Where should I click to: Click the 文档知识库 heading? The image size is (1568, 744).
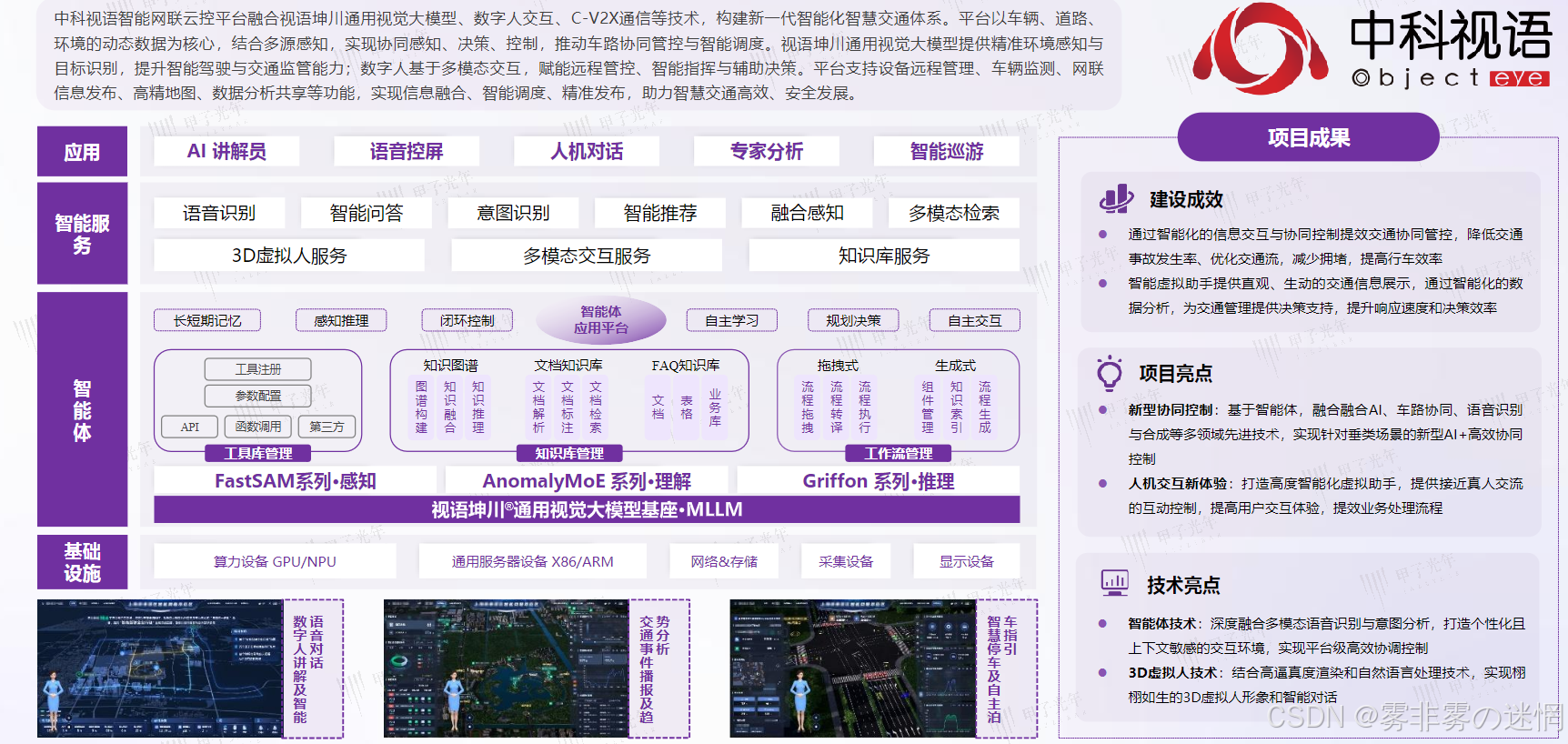[x=568, y=365]
